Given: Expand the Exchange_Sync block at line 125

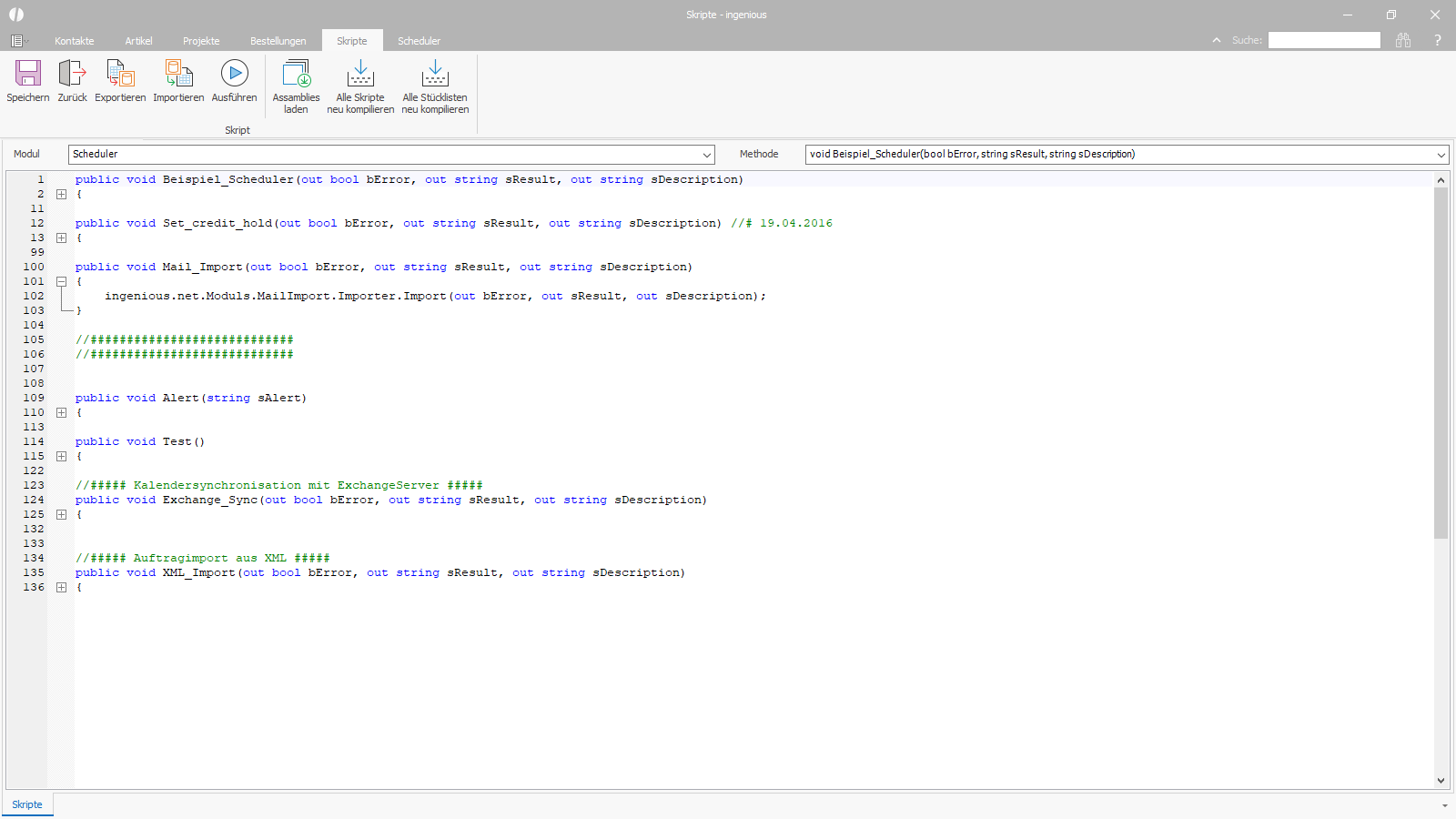Looking at the screenshot, I should [x=61, y=514].
